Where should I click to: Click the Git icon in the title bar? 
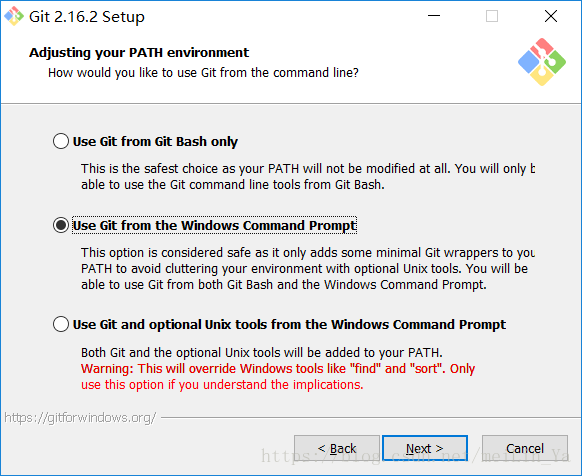click(14, 16)
